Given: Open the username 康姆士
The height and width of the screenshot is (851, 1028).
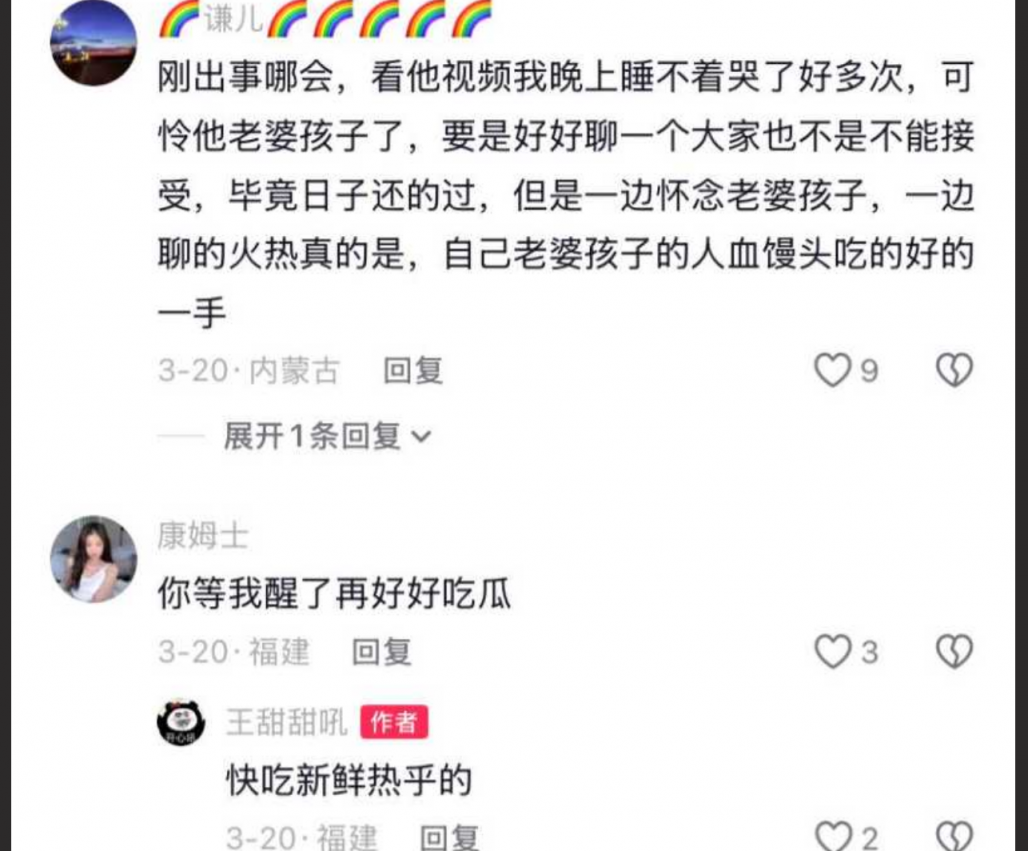Looking at the screenshot, I should pos(203,536).
